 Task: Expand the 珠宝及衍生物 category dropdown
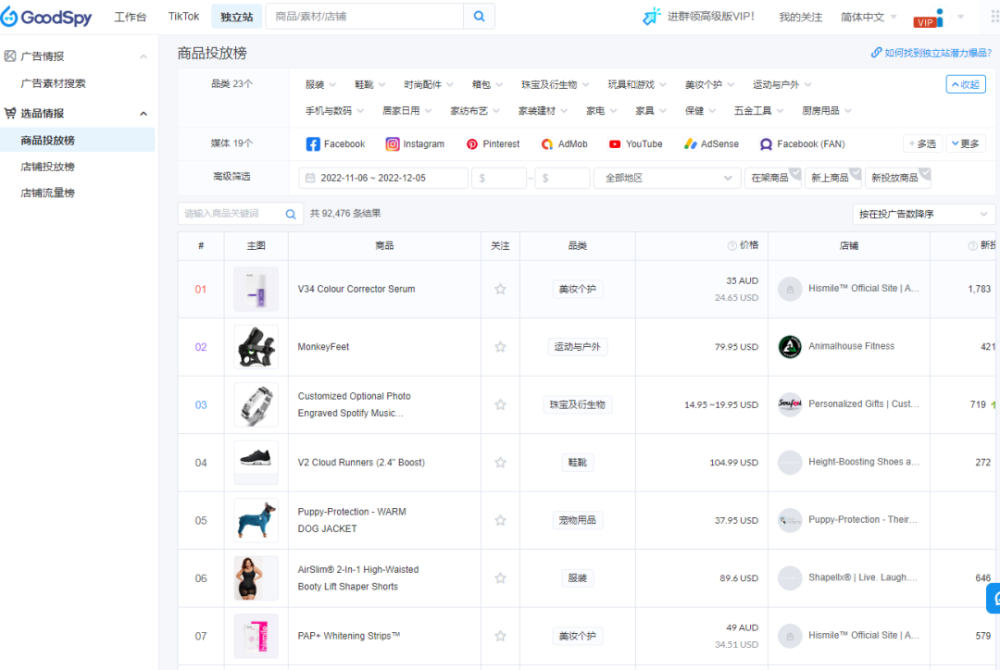(555, 85)
